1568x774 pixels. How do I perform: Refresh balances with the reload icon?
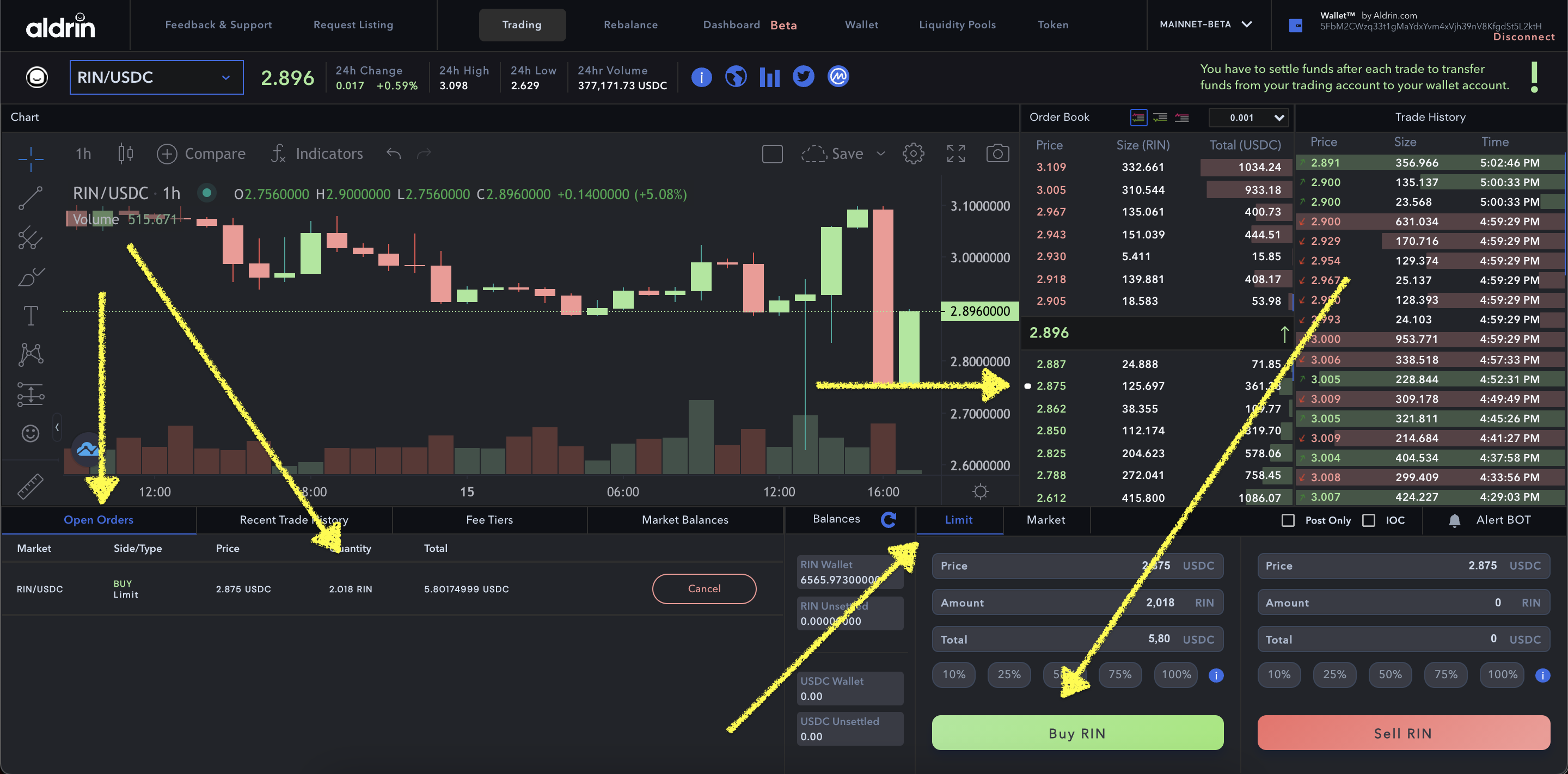tap(889, 520)
